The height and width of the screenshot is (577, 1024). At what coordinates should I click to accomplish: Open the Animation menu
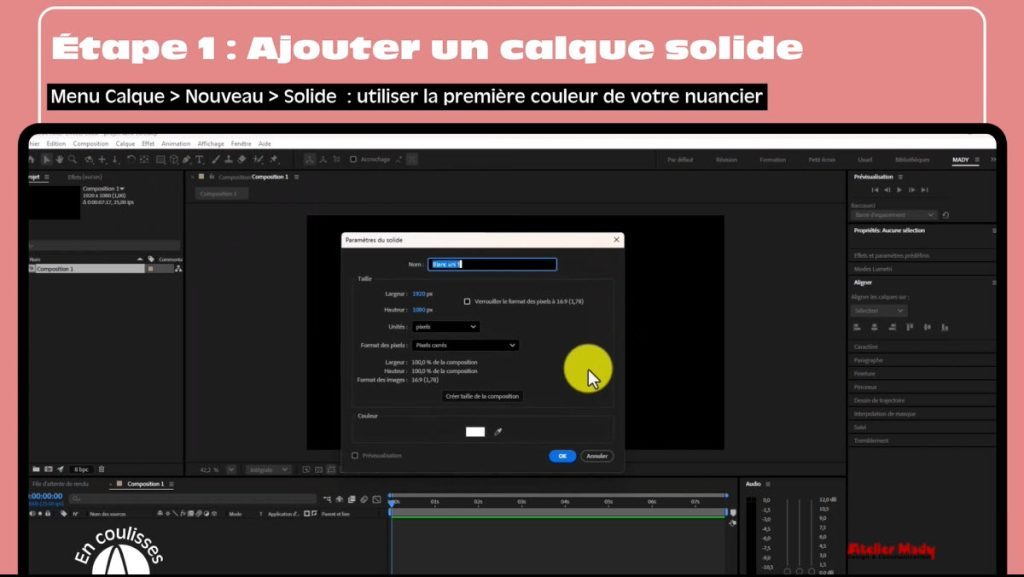(x=176, y=144)
